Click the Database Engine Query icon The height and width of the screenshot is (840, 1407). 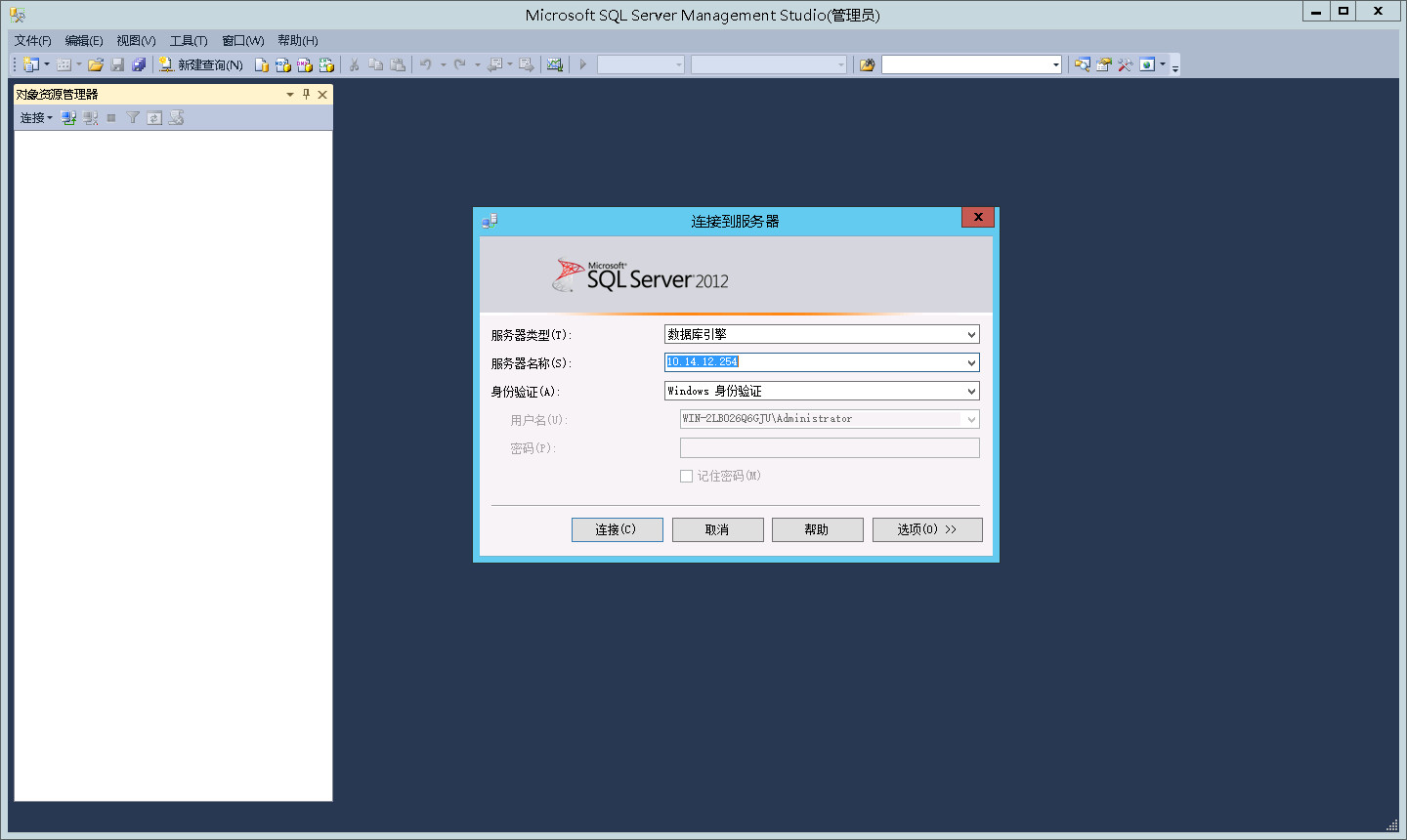tap(261, 64)
